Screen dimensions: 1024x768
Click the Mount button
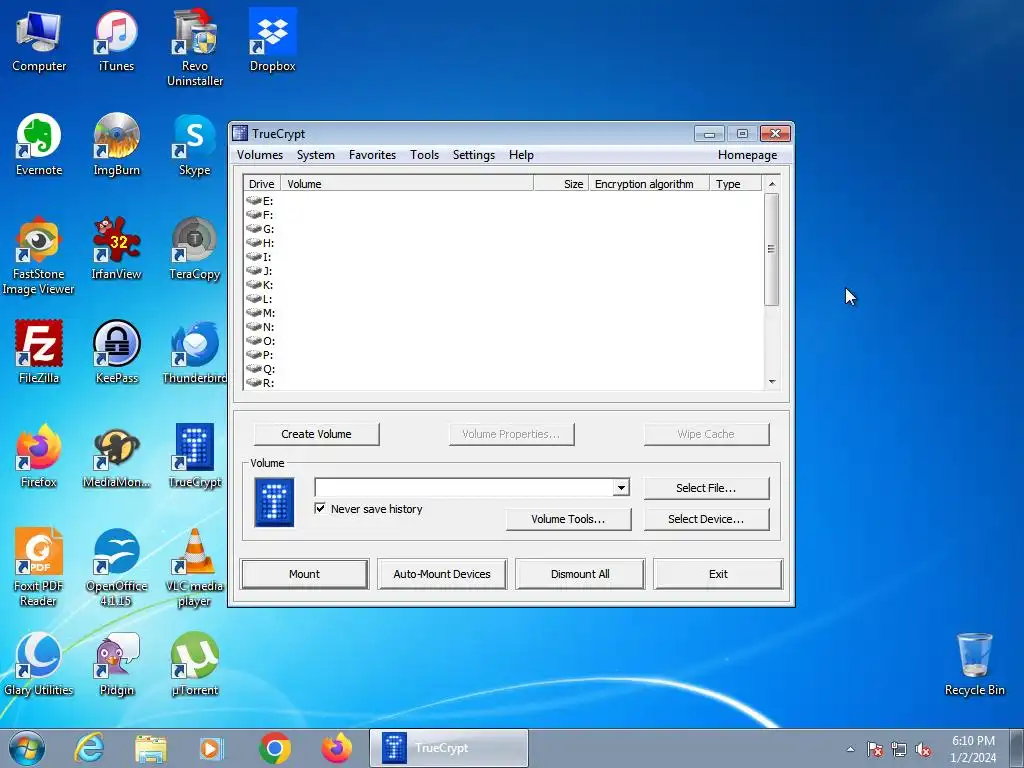[x=304, y=574]
